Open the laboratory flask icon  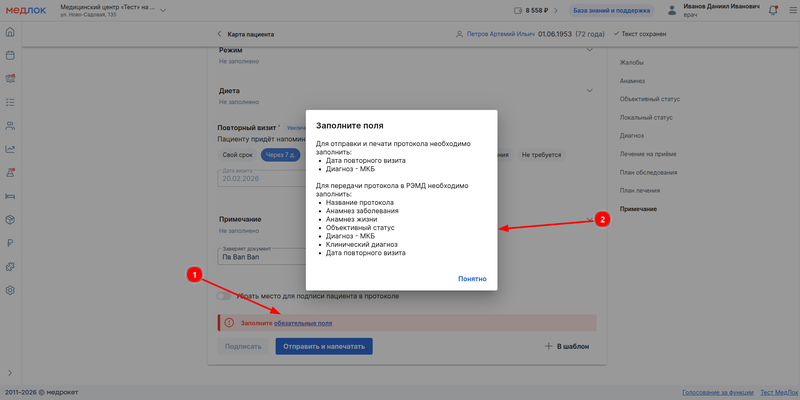point(10,172)
